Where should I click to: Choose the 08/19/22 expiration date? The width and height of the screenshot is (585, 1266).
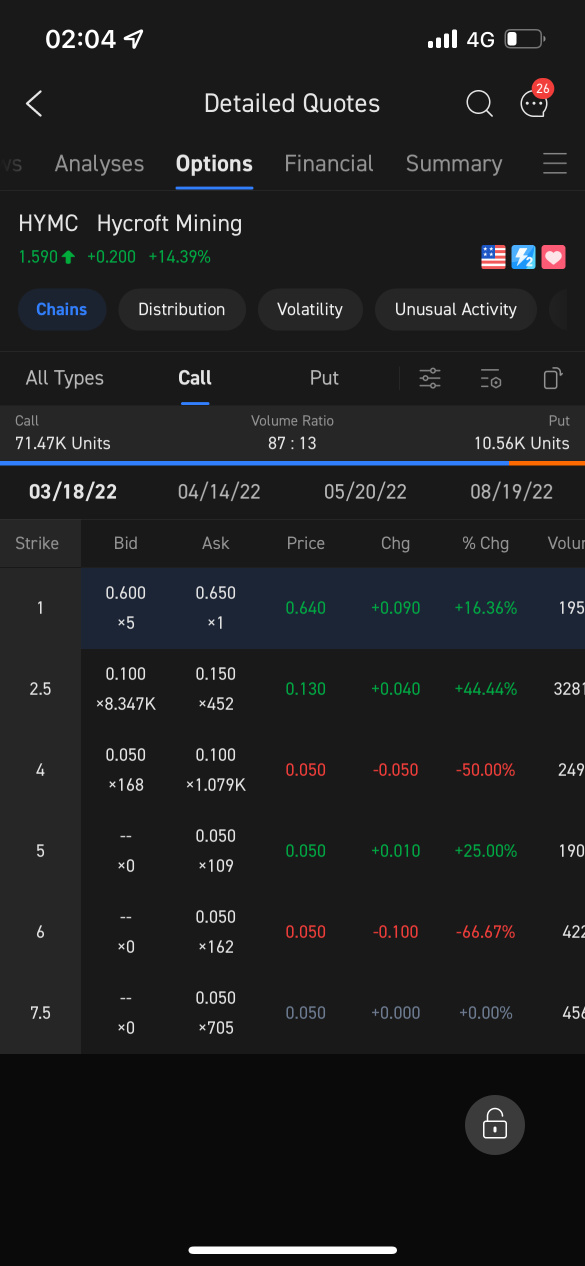pos(511,492)
